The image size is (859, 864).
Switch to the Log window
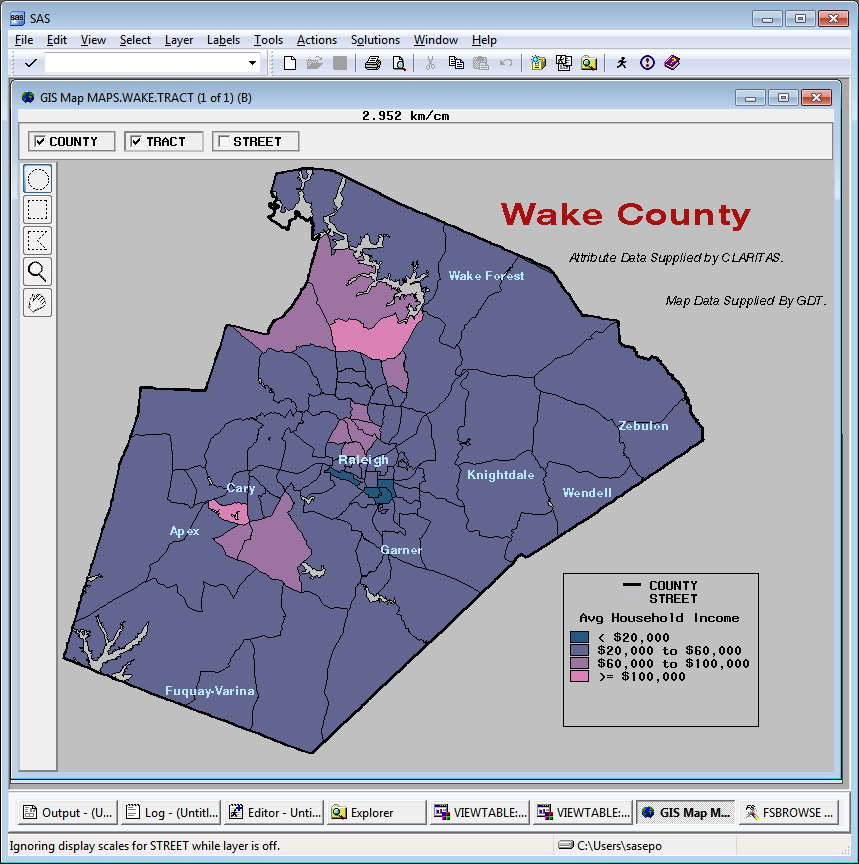point(170,812)
